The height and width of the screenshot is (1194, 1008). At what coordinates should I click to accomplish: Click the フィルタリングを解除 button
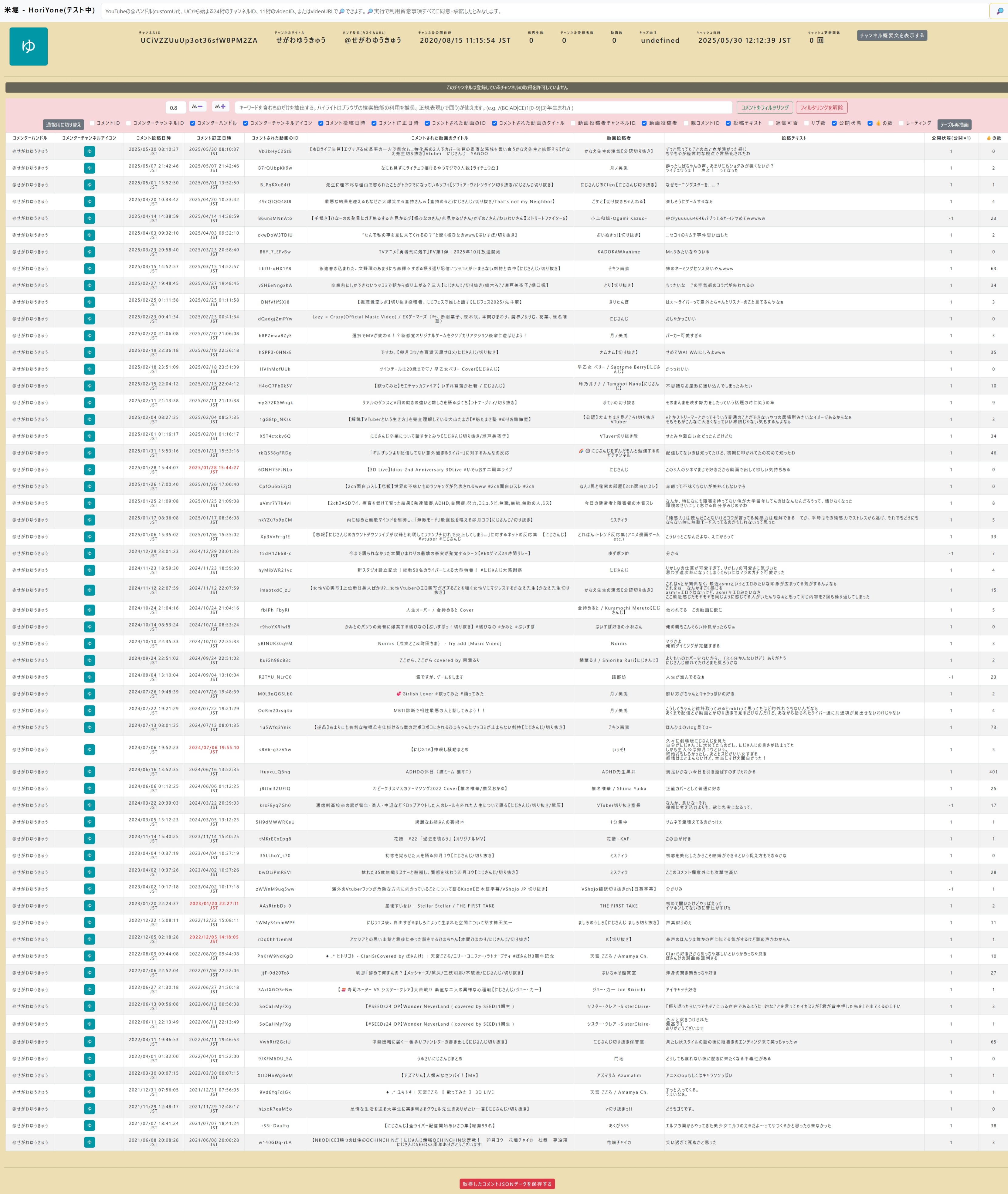pos(821,107)
